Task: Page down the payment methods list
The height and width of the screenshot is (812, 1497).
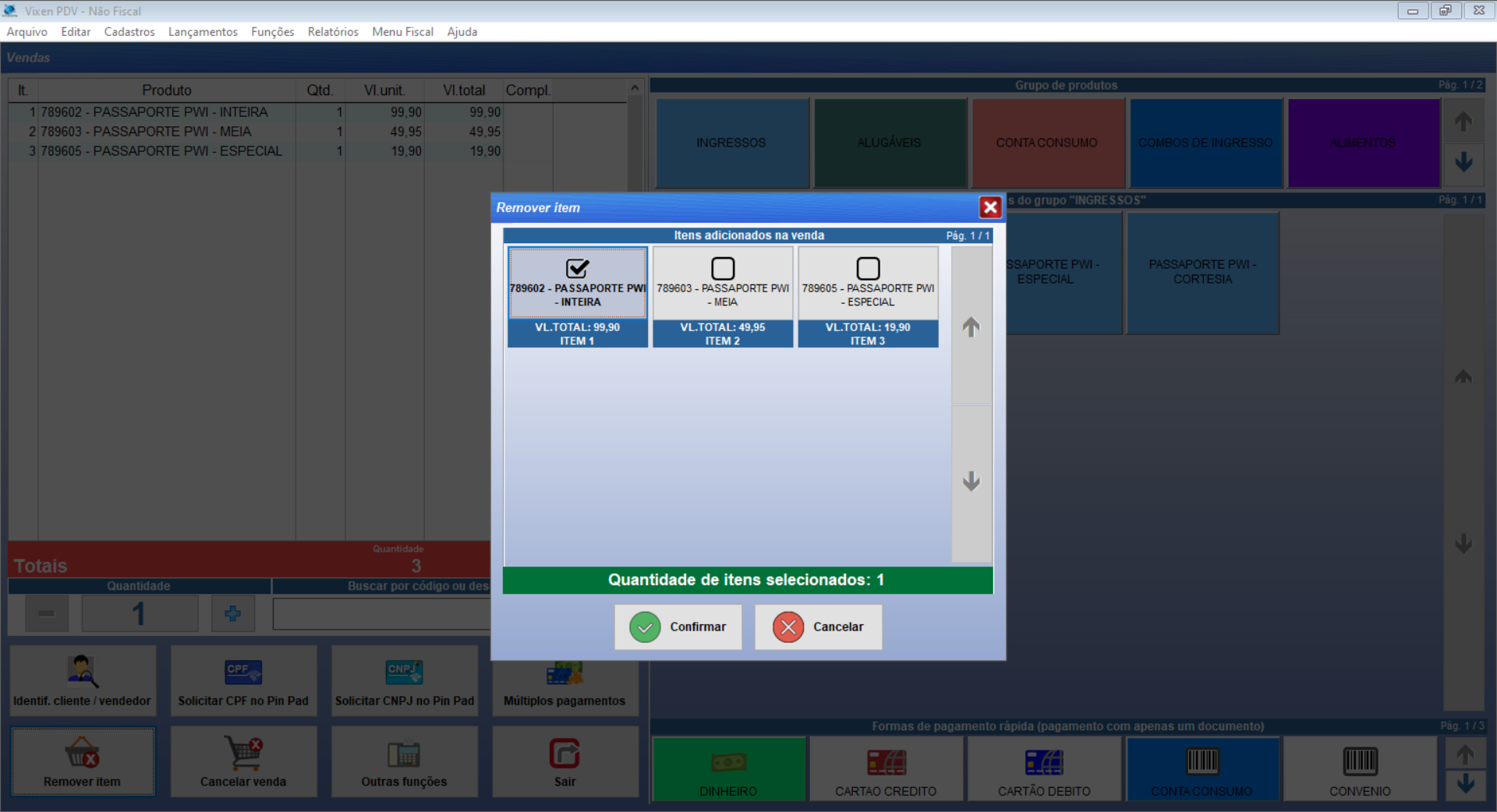Action: [x=1465, y=785]
